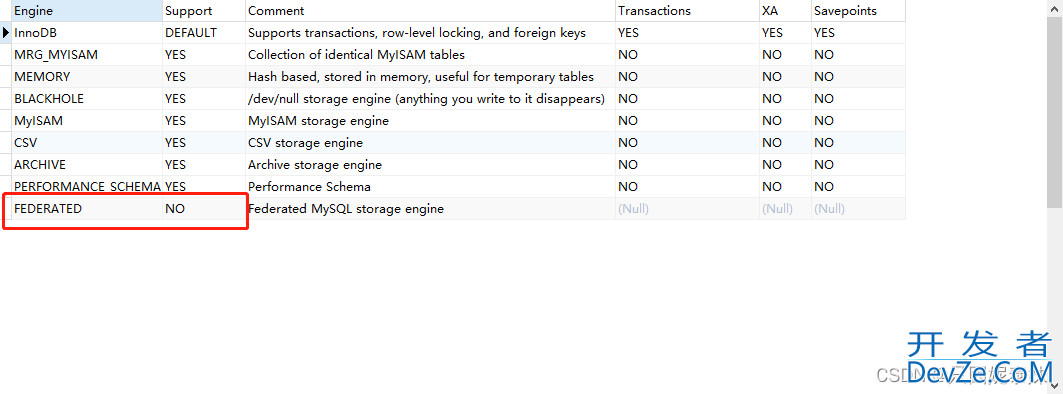This screenshot has width=1063, height=394.
Task: Click the CSV storage engine comment
Action: click(x=305, y=143)
